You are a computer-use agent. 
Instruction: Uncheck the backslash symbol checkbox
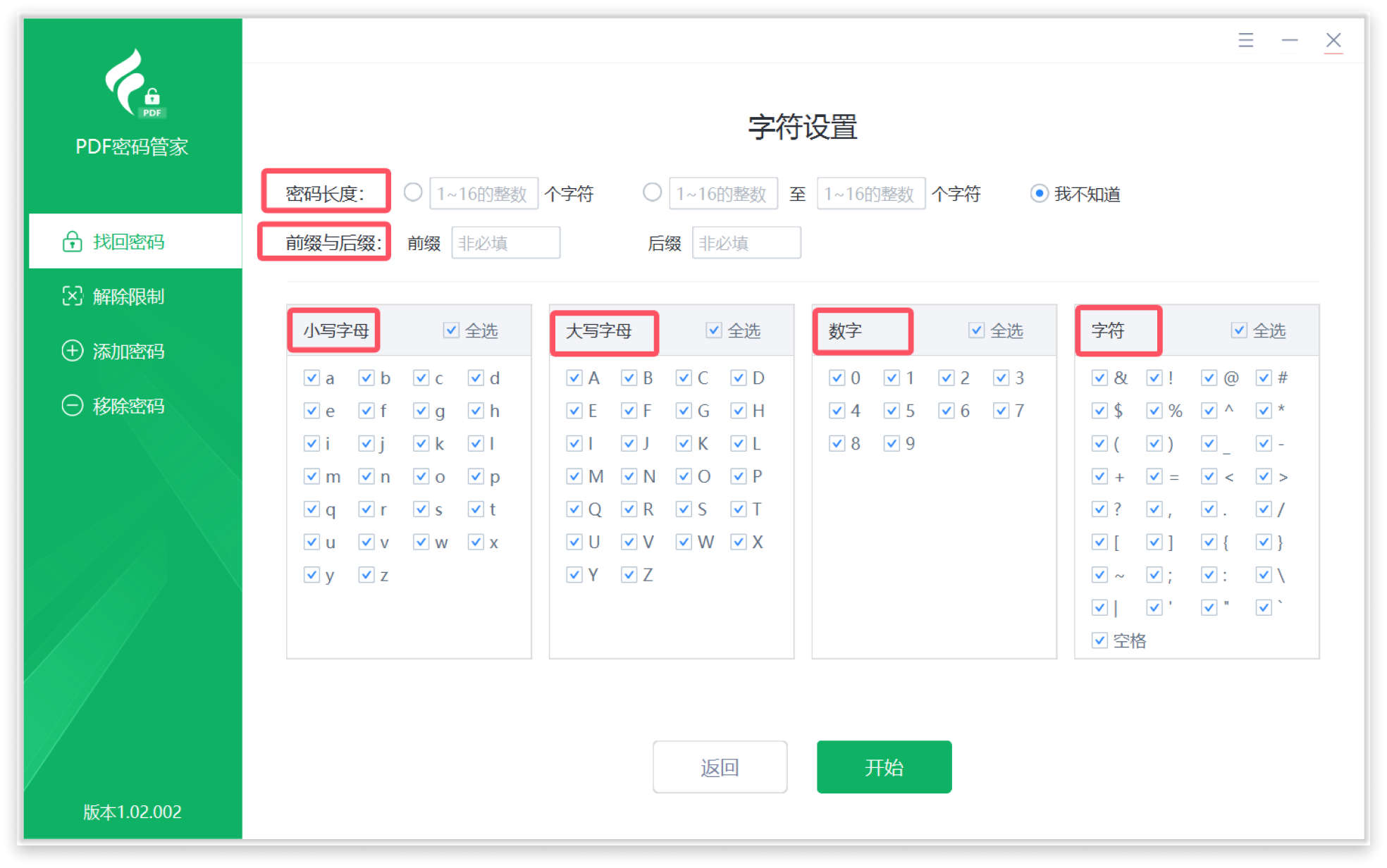point(1264,574)
